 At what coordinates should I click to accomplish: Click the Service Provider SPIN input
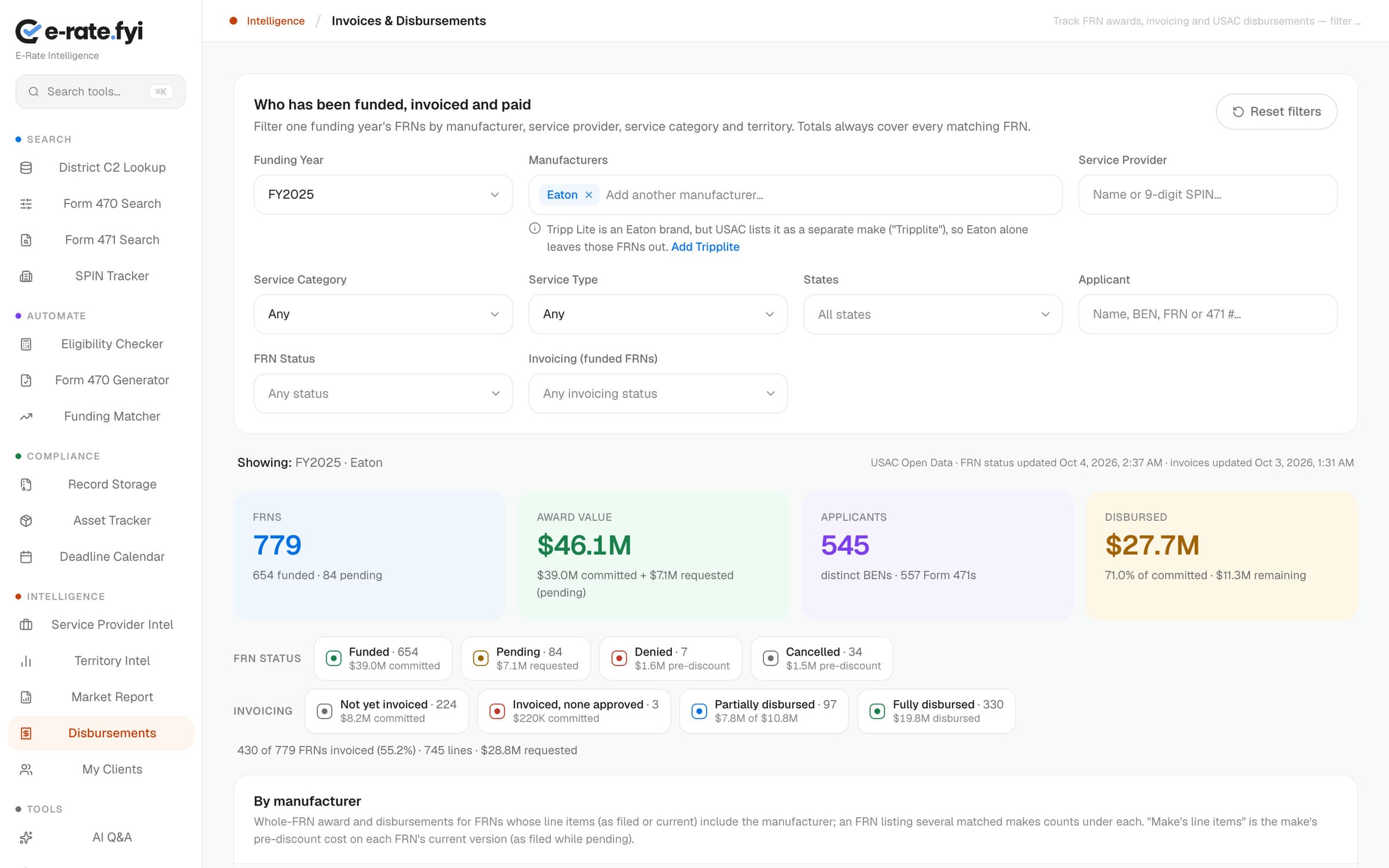point(1208,194)
